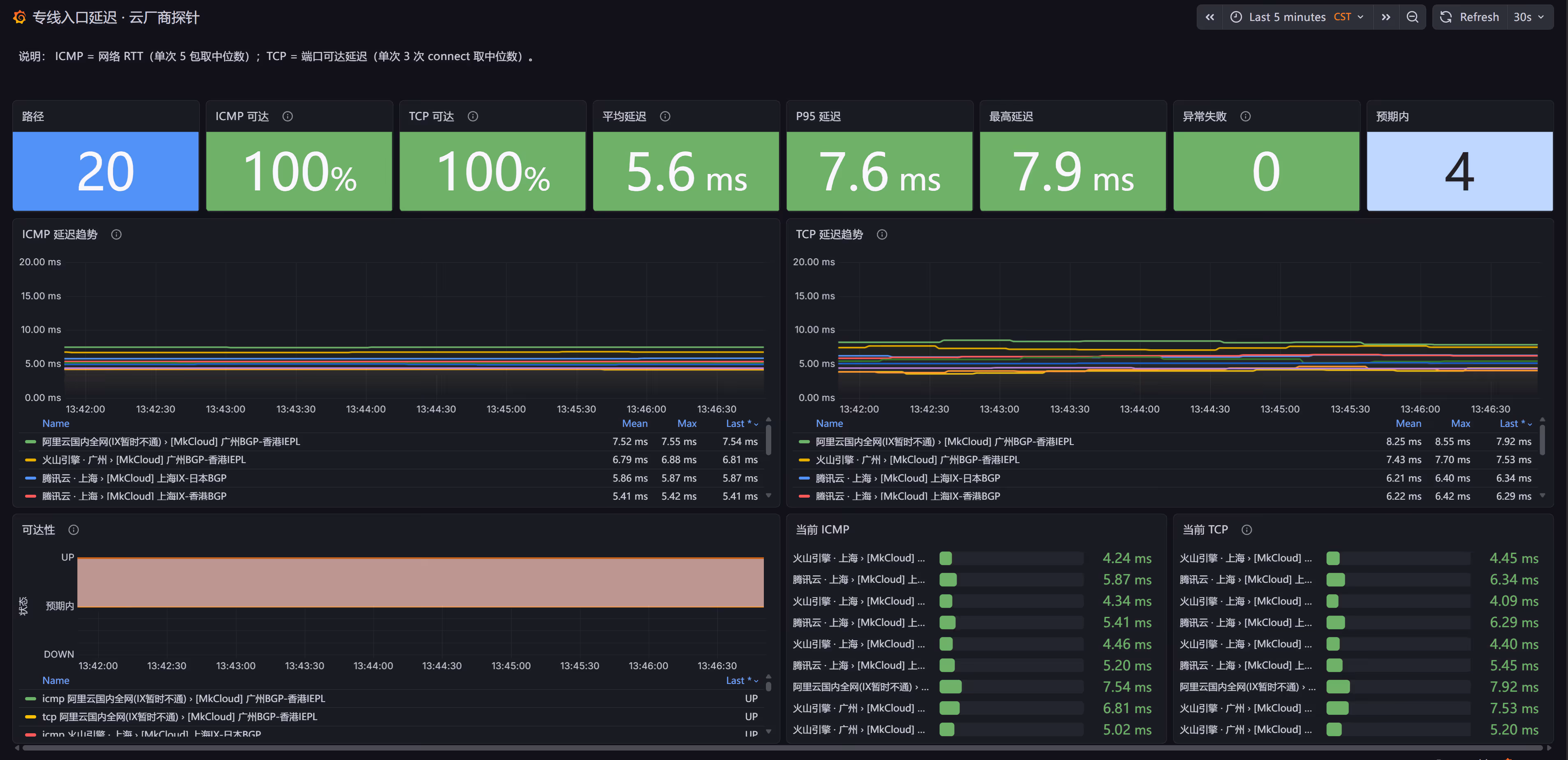Viewport: 1568px width, 760px height.
Task: Sort ICMP legend by Mean column
Action: pyautogui.click(x=634, y=423)
